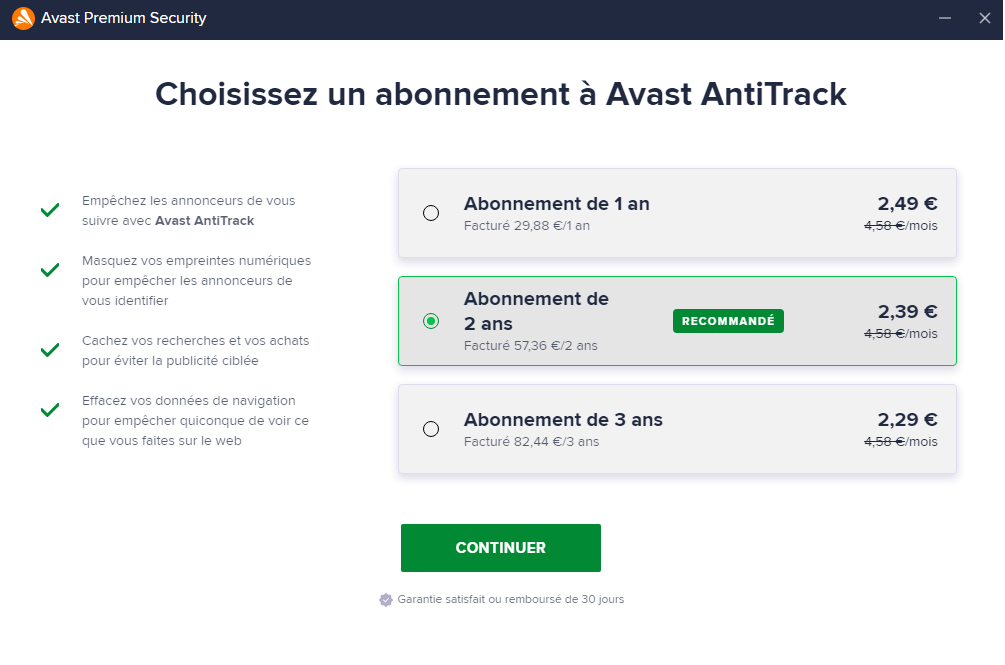Click the 2,29 € monthly price

pyautogui.click(x=907, y=420)
